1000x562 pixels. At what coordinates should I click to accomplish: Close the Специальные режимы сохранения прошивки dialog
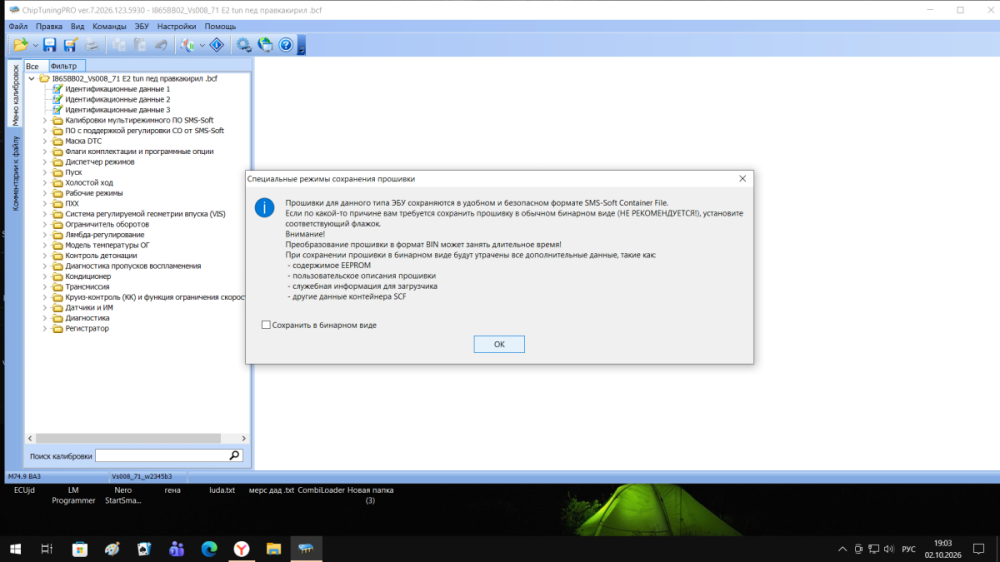[742, 179]
